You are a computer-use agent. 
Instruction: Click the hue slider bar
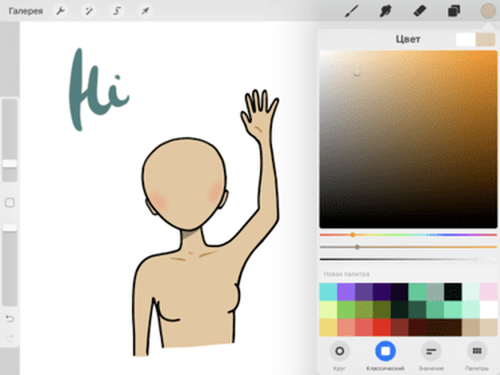click(x=408, y=235)
